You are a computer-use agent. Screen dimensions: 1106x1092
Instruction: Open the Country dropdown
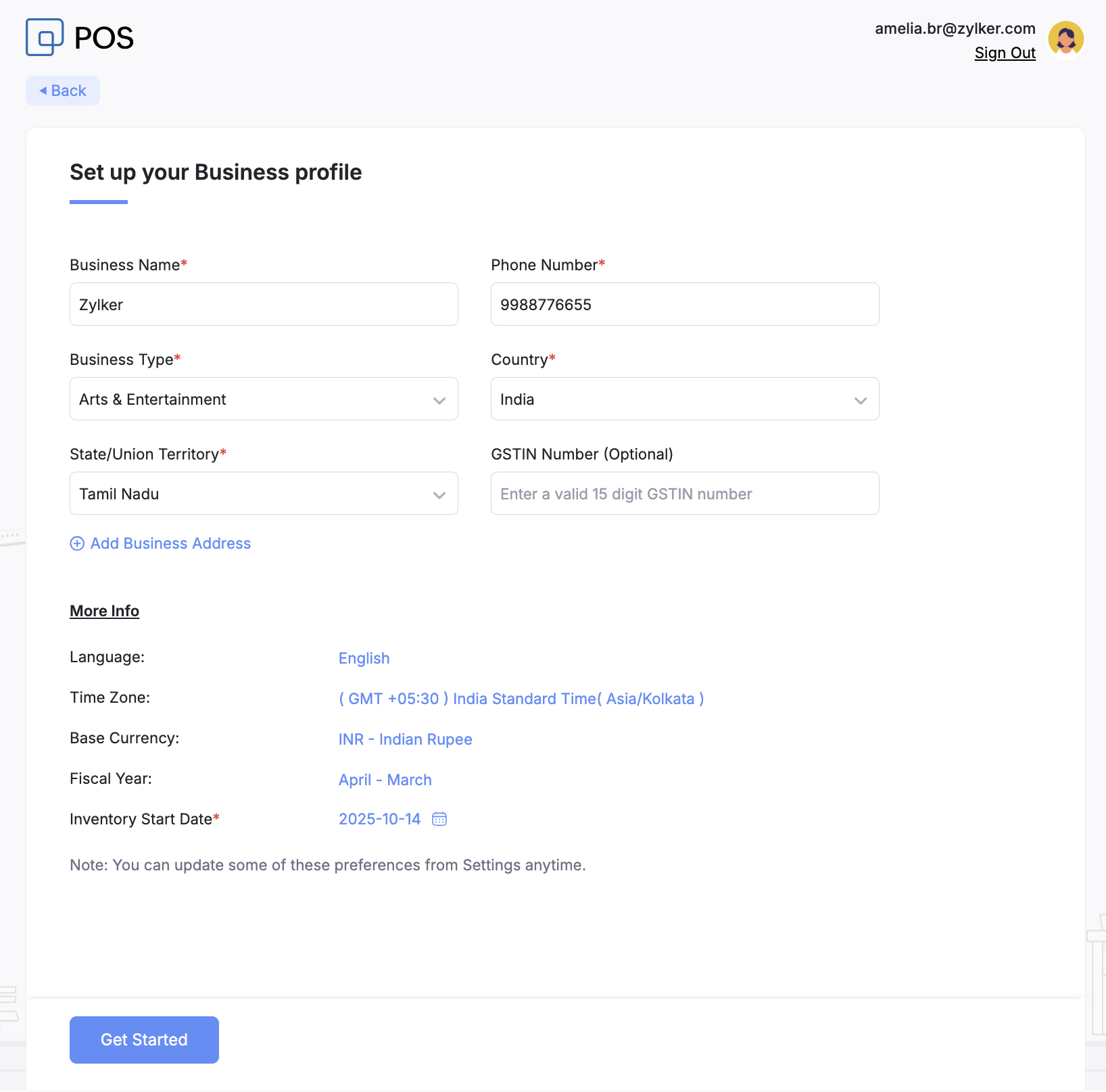tap(684, 399)
